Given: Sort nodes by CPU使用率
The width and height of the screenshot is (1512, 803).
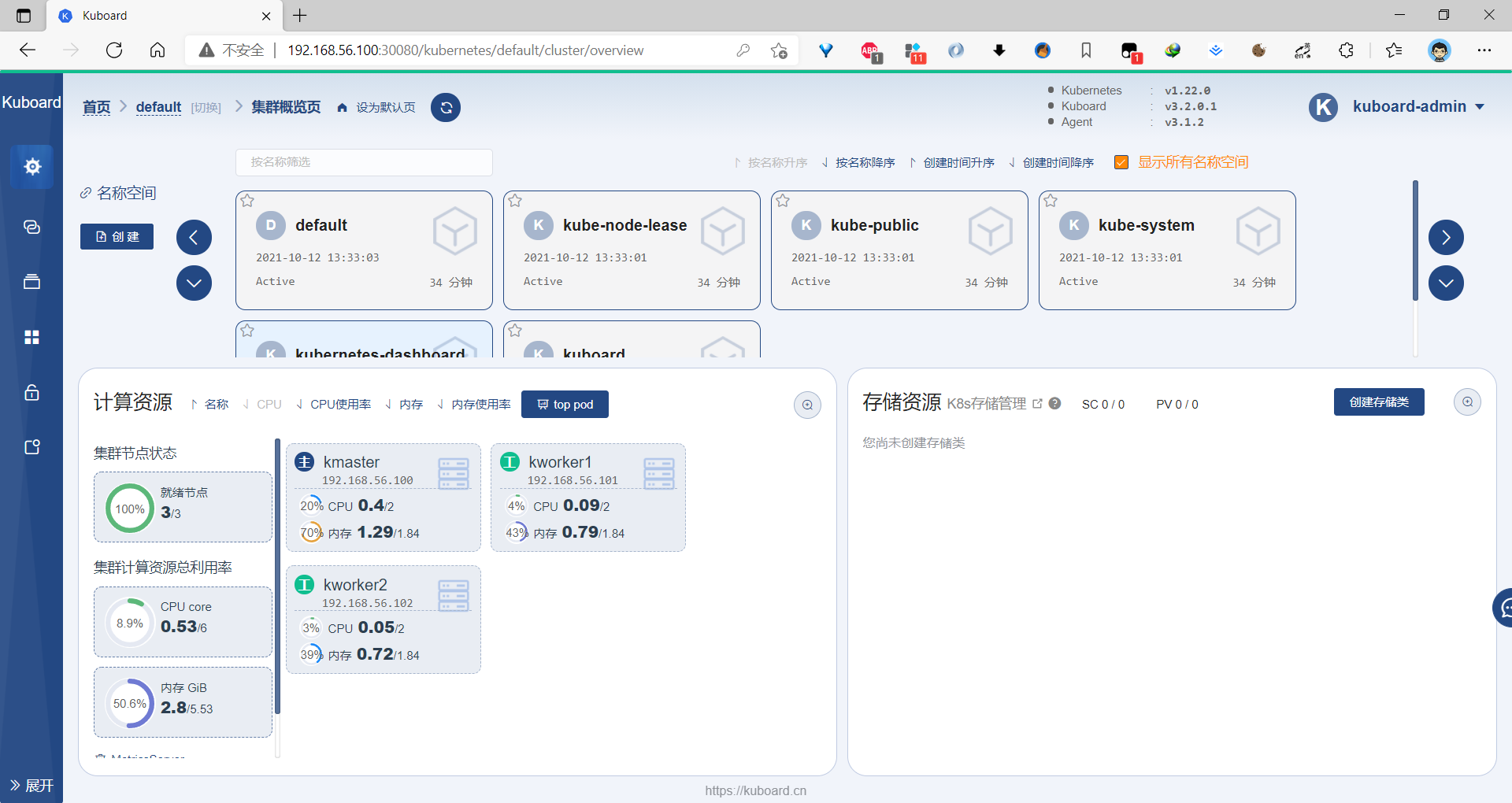Looking at the screenshot, I should (333, 404).
